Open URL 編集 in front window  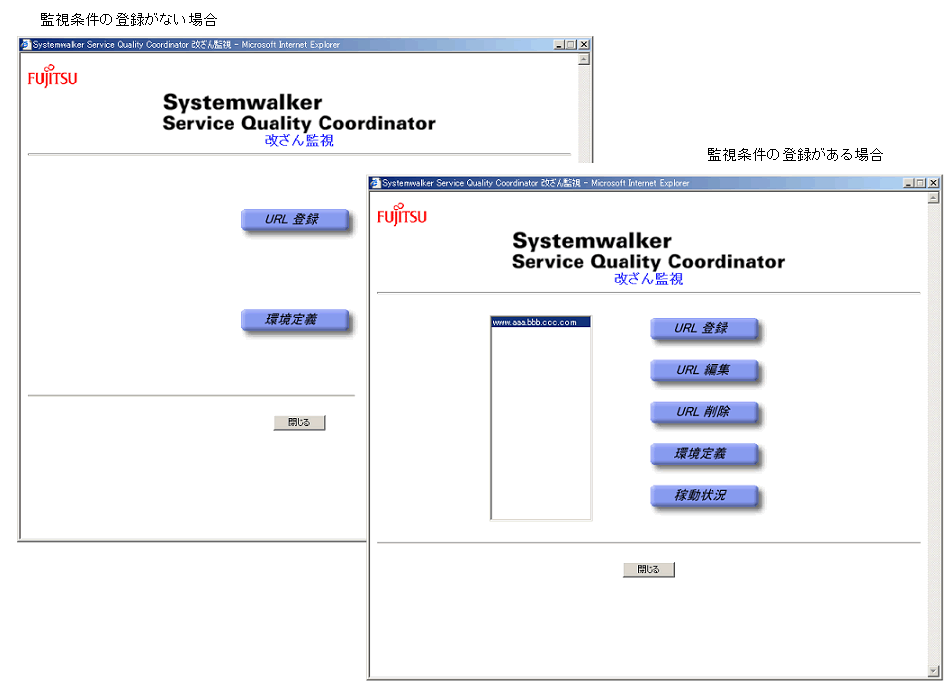coord(704,371)
